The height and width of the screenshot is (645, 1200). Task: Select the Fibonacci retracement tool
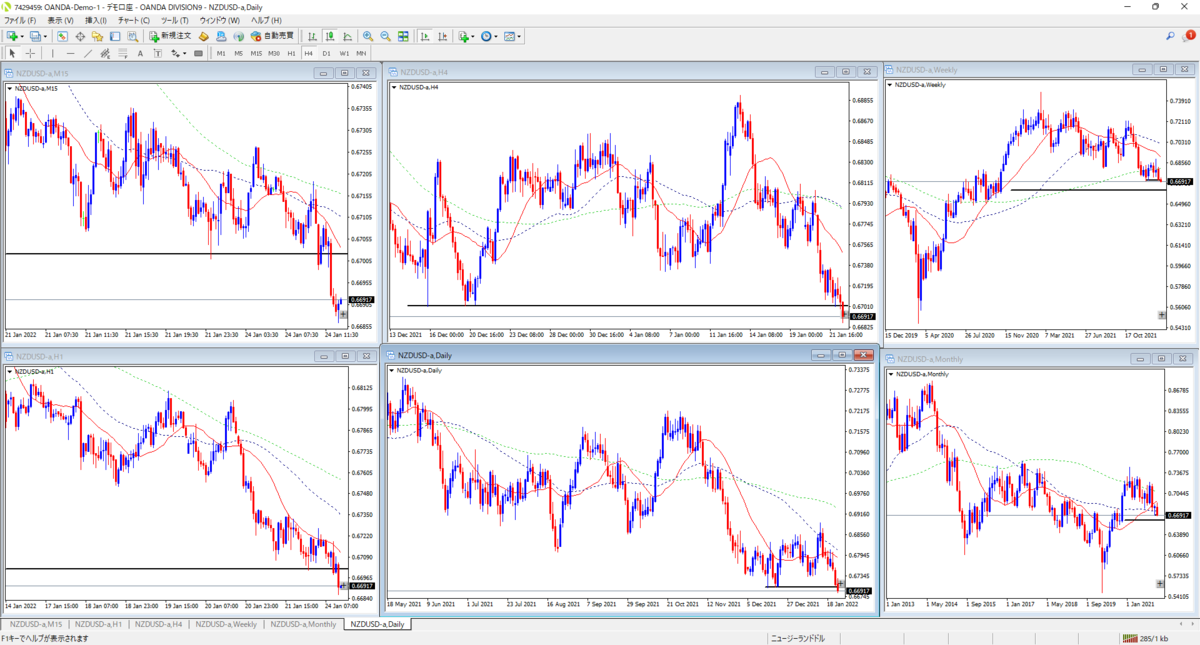[123, 53]
